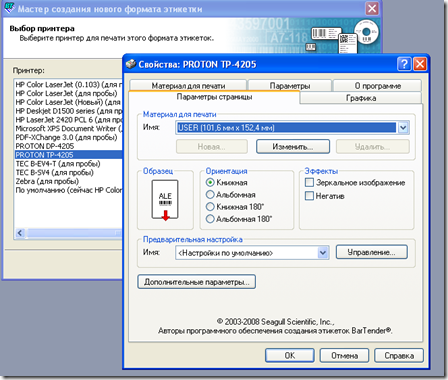Select Microsoft XPS Document Writer printer

(69, 129)
